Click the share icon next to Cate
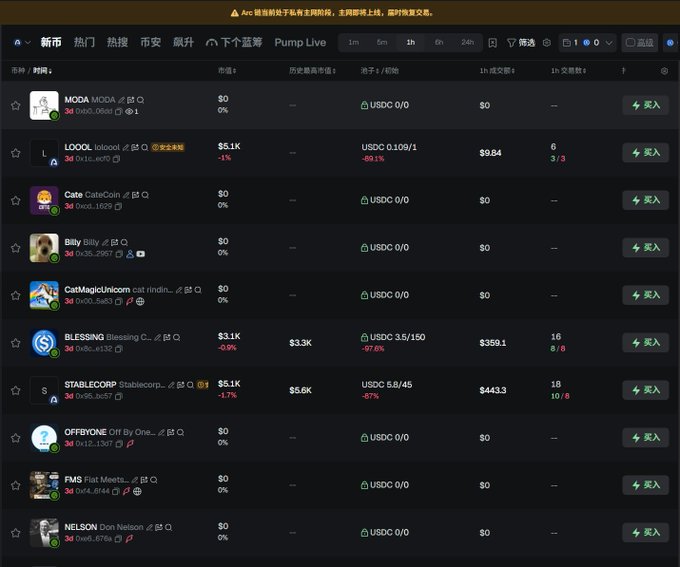 (135, 195)
